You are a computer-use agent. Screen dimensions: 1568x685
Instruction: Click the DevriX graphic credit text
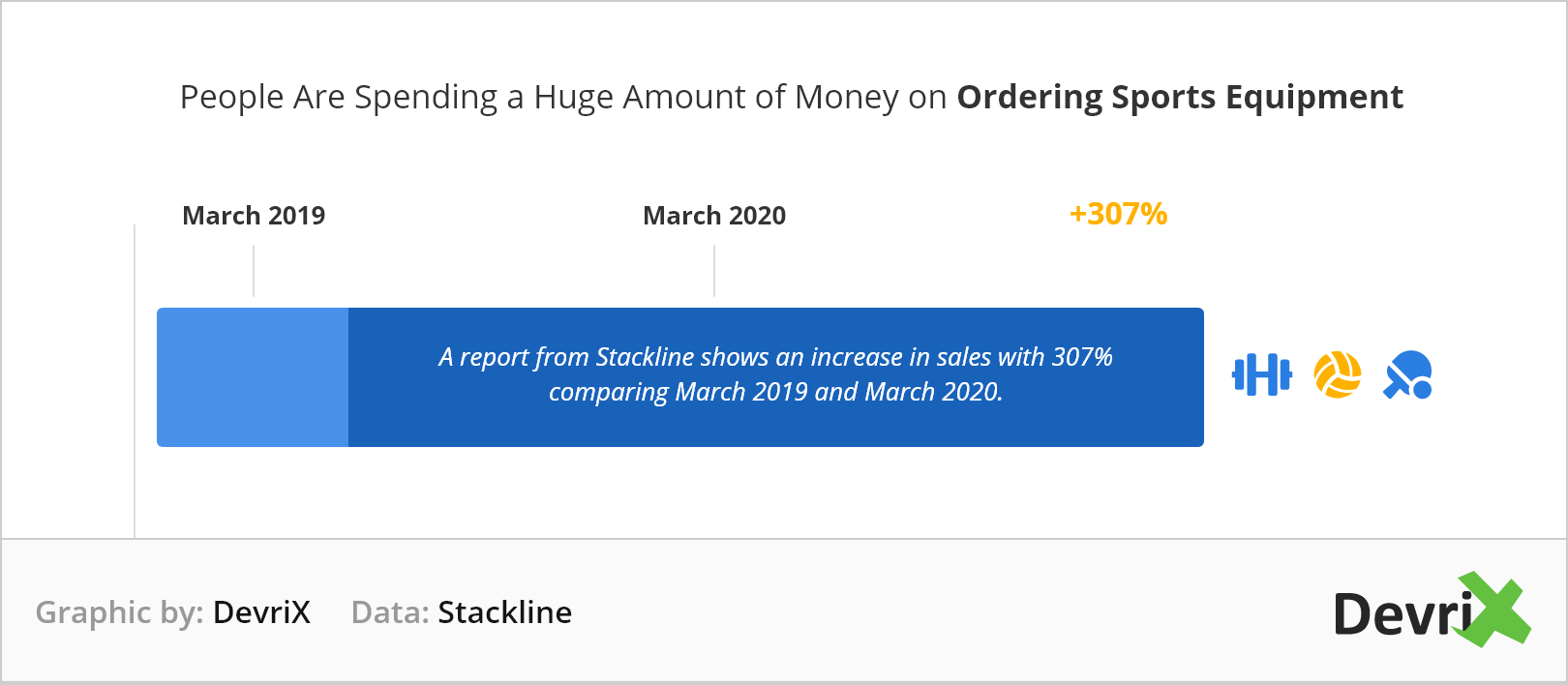(261, 612)
